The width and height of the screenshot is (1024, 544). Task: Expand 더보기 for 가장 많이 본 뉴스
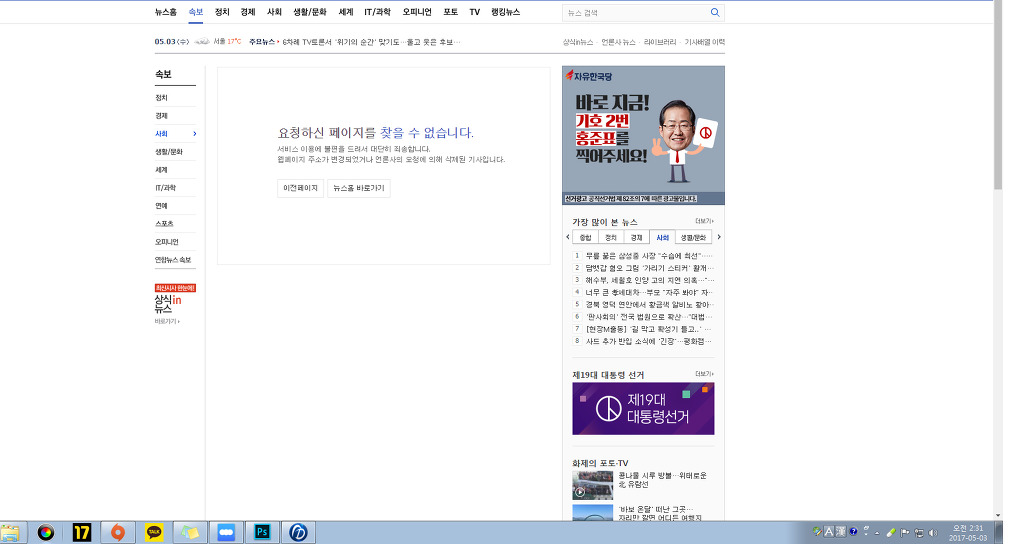[x=705, y=221]
